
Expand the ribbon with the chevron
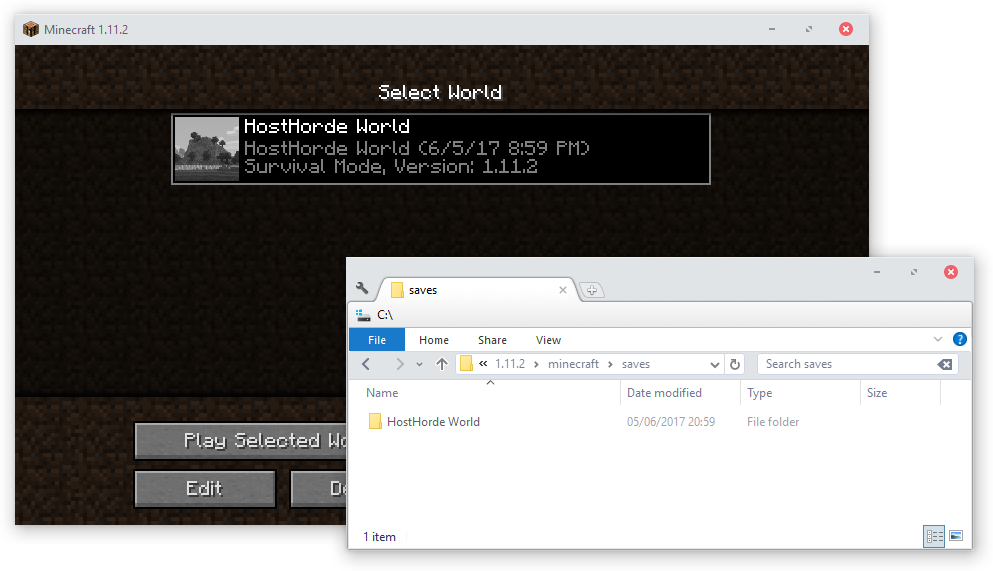[938, 339]
